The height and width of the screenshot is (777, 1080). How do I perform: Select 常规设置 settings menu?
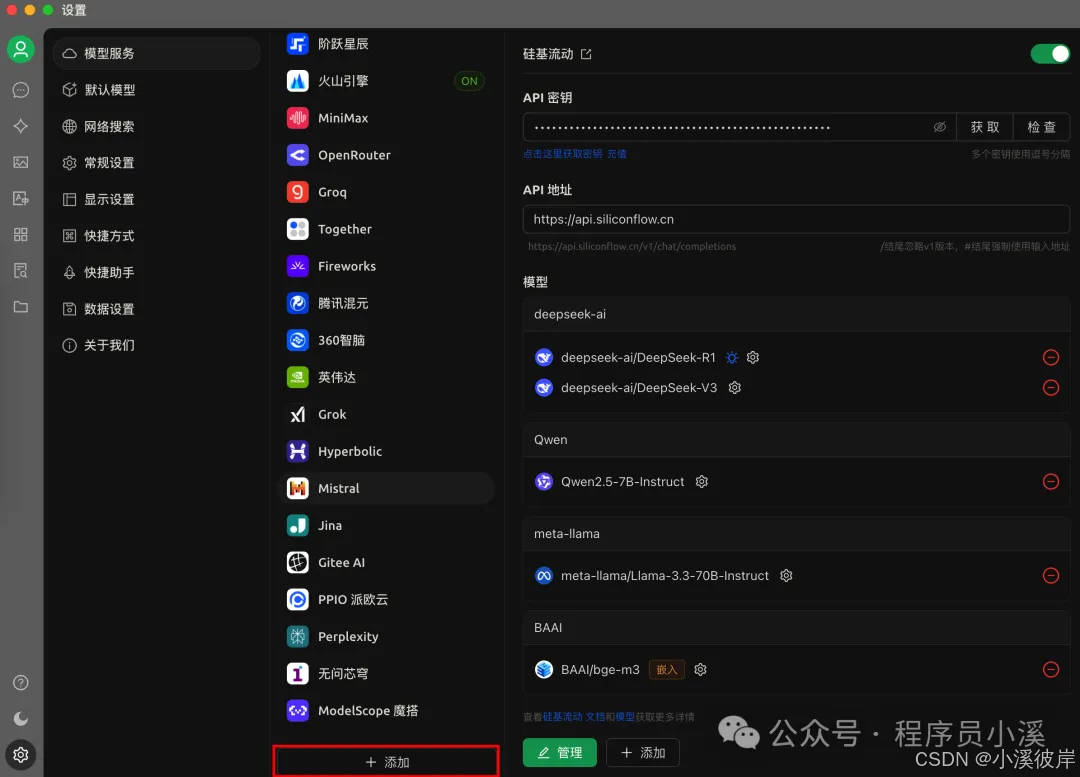[x=156, y=163]
